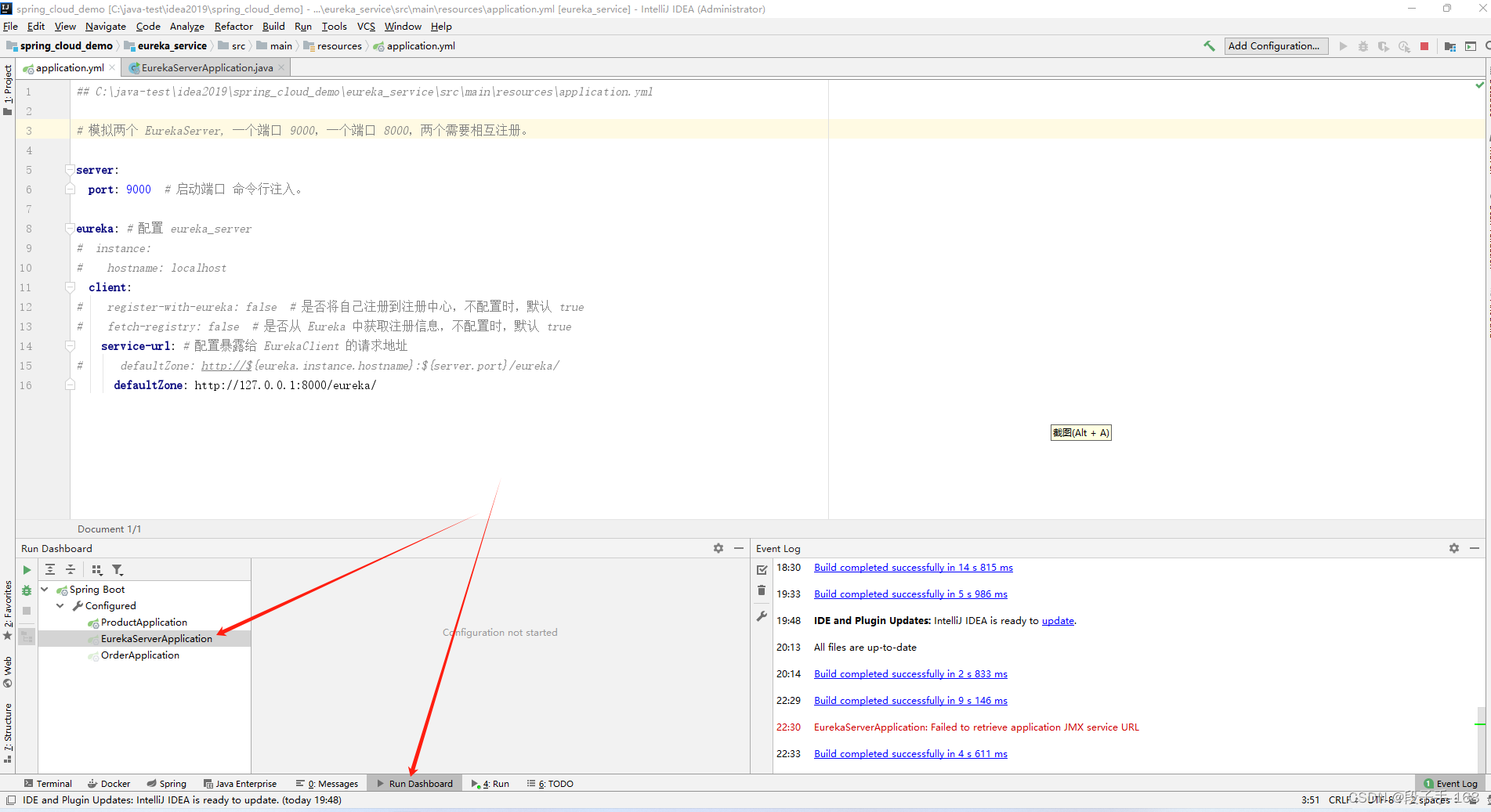
Task: Open the File menu
Action: (x=11, y=26)
